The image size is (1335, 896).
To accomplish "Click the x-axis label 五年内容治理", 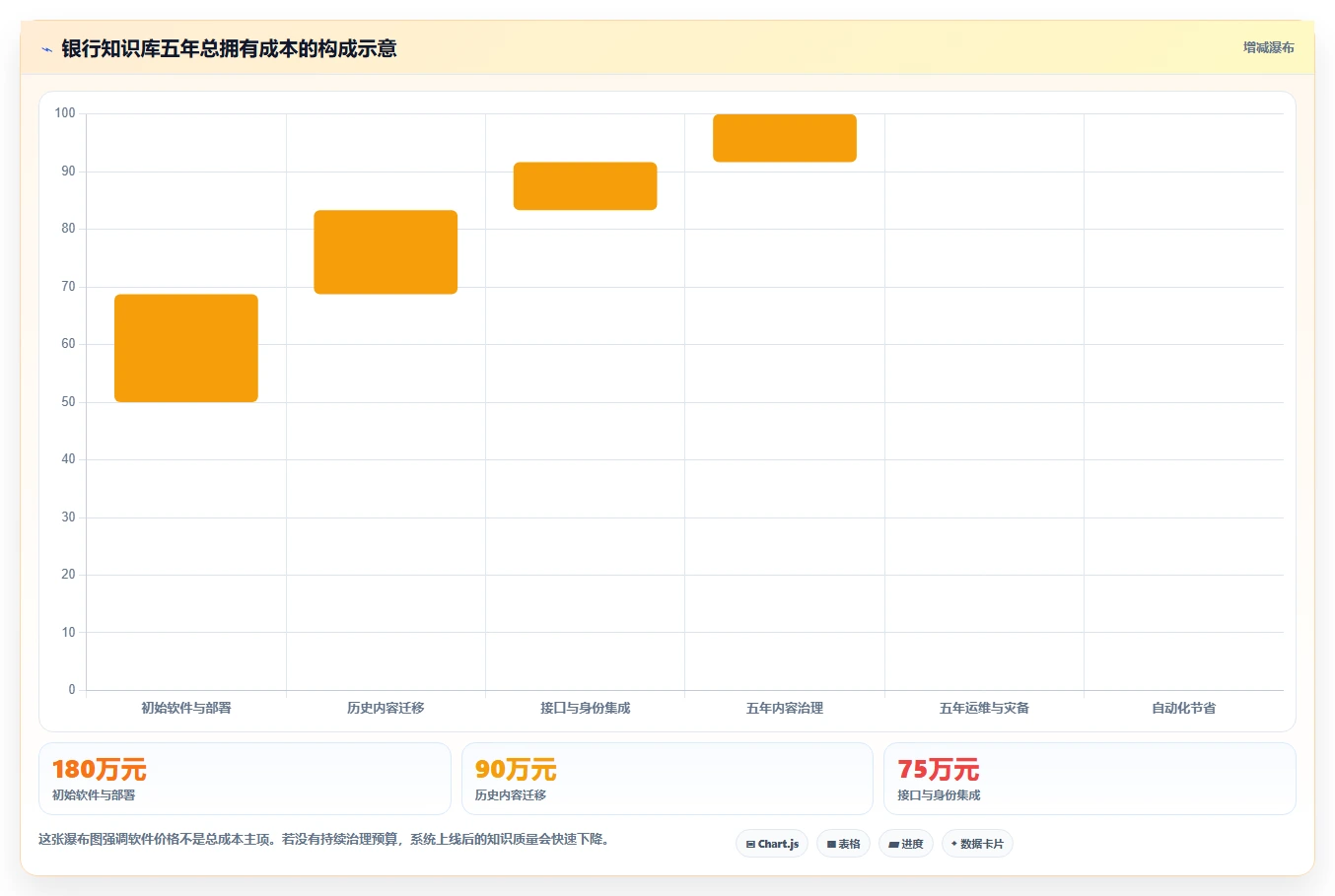I will (785, 708).
